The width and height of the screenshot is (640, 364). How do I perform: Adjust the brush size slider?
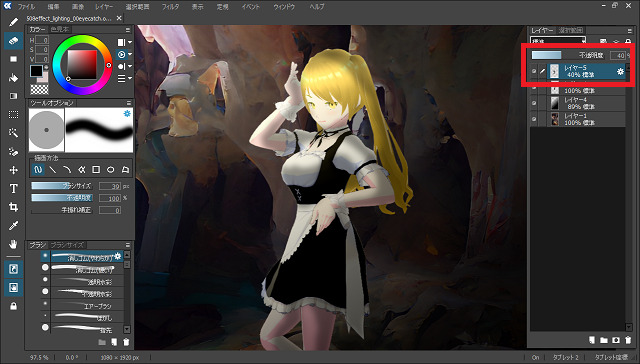(62, 186)
